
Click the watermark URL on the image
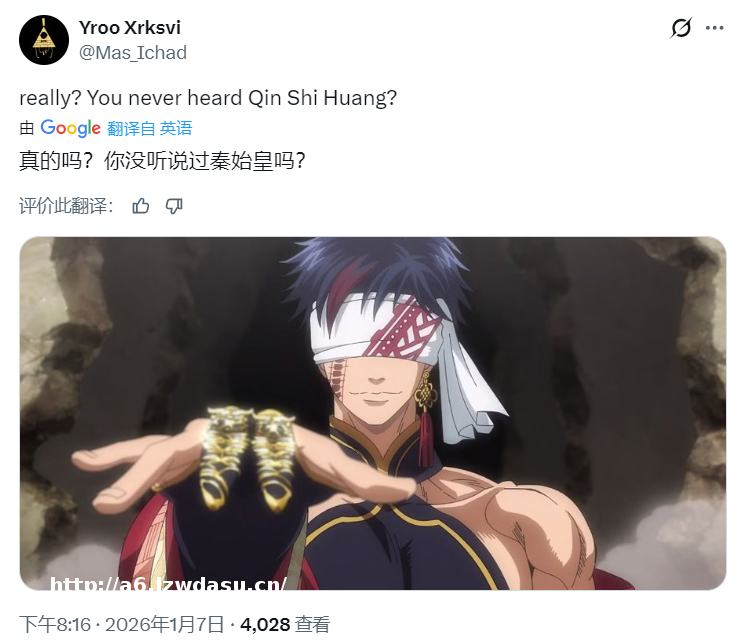pos(168,583)
